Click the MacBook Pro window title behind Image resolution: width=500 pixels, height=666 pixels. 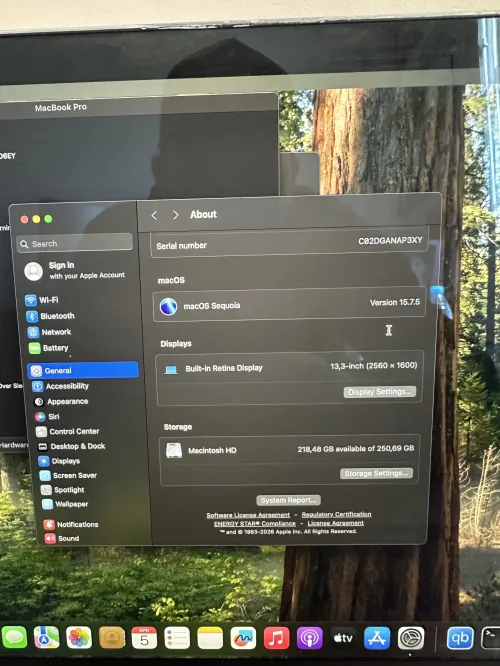61,107
